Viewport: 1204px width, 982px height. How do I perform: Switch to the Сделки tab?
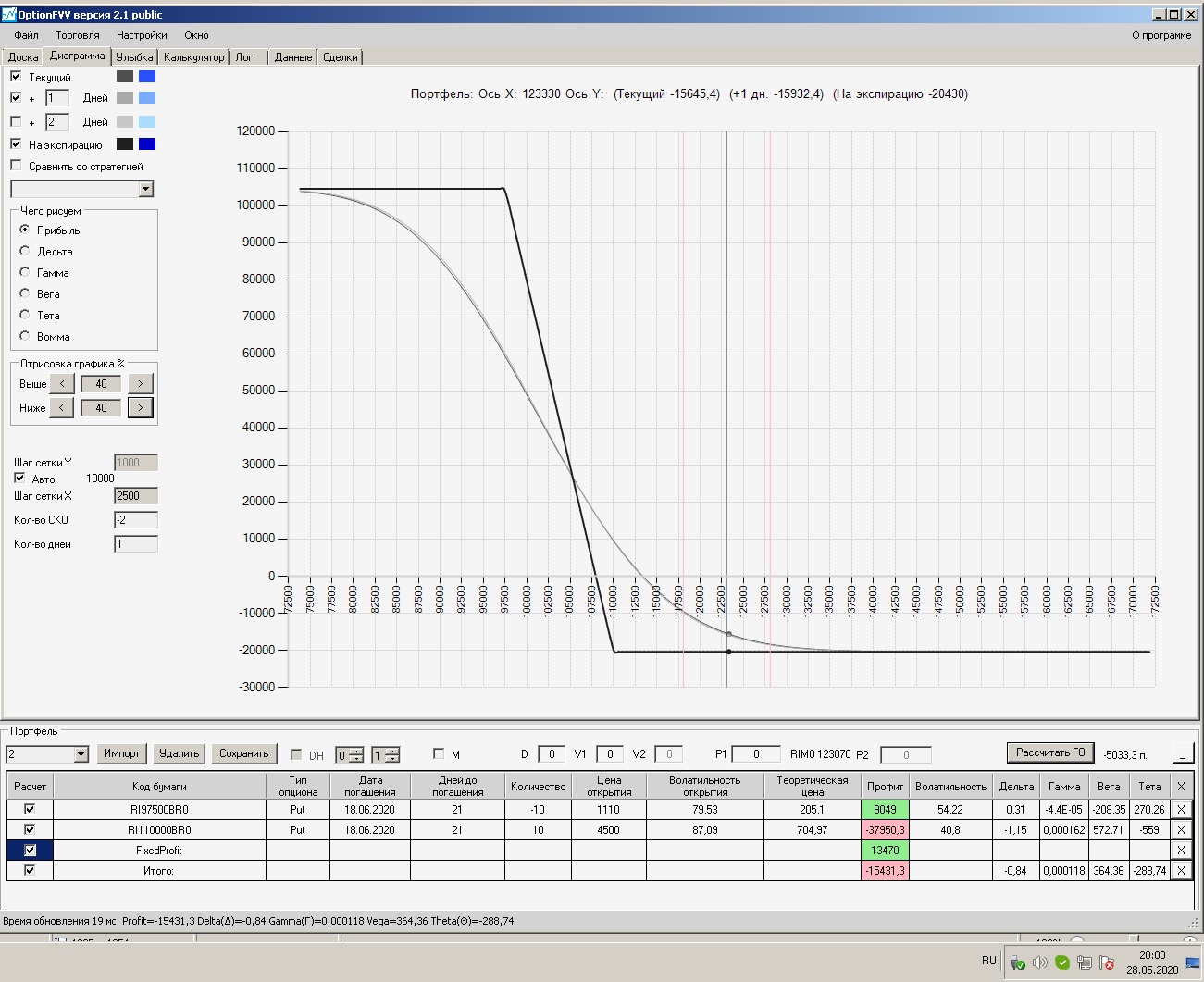[x=341, y=57]
